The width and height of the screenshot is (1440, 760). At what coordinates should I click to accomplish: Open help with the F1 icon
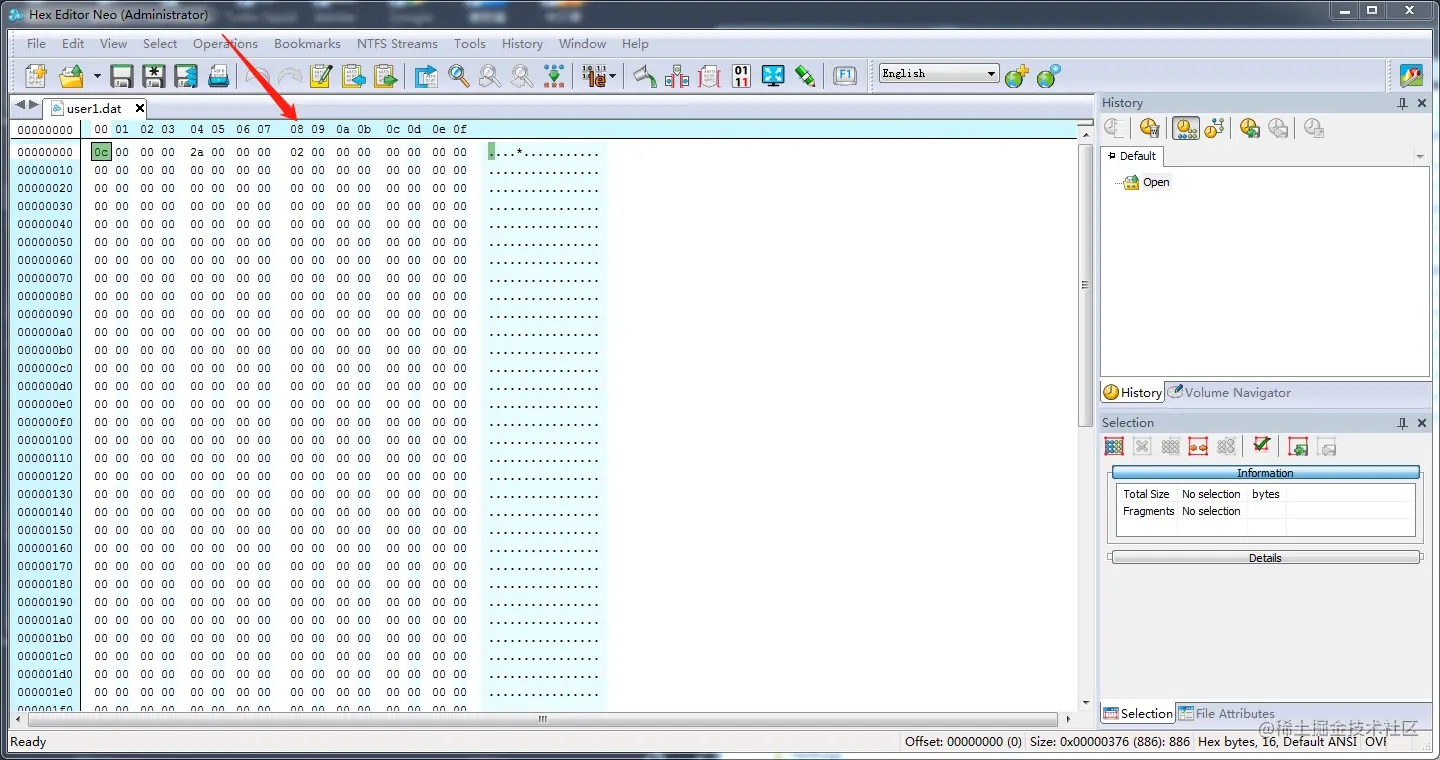(x=845, y=76)
